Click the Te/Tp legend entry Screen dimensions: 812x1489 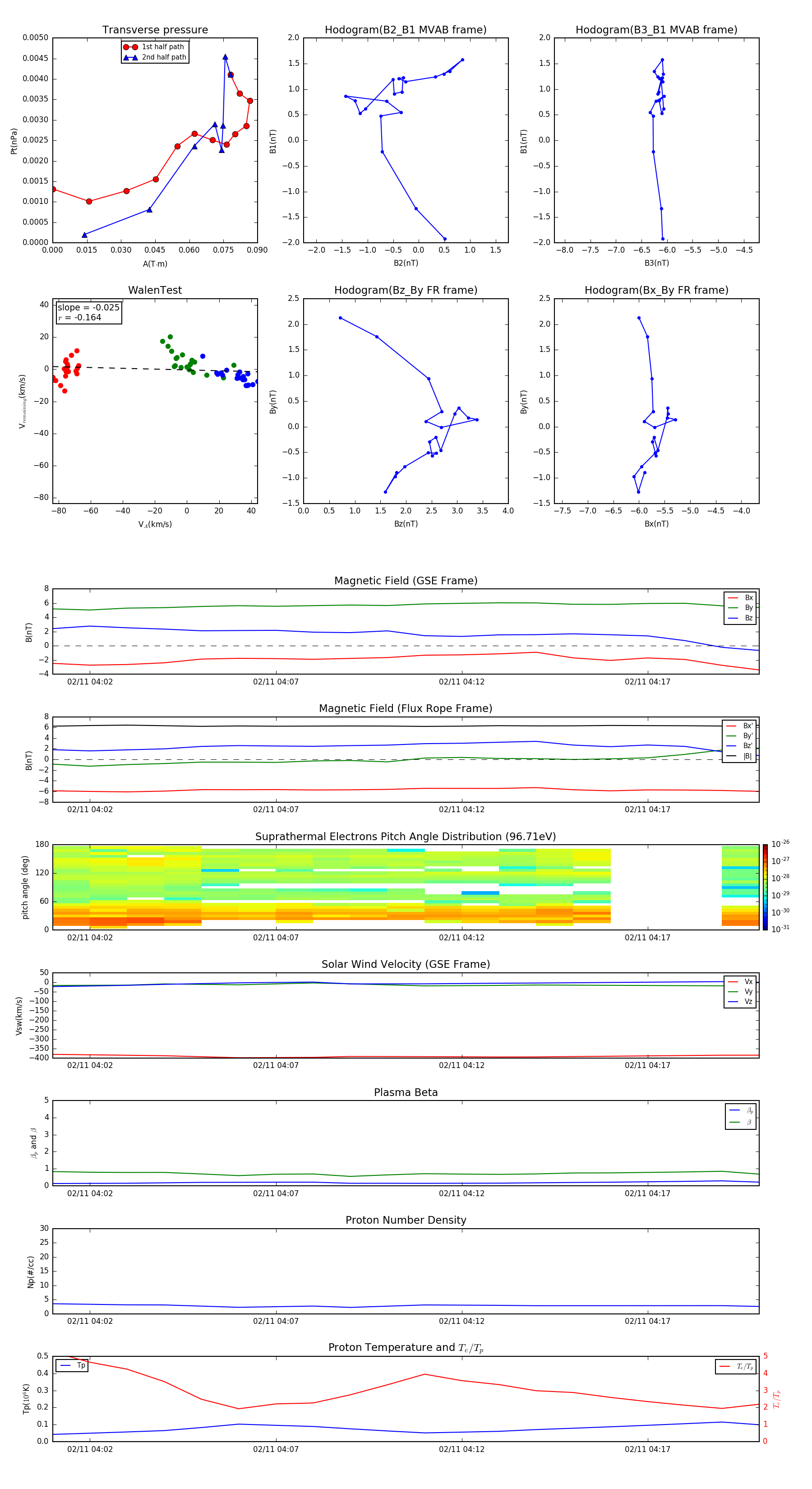click(736, 1366)
